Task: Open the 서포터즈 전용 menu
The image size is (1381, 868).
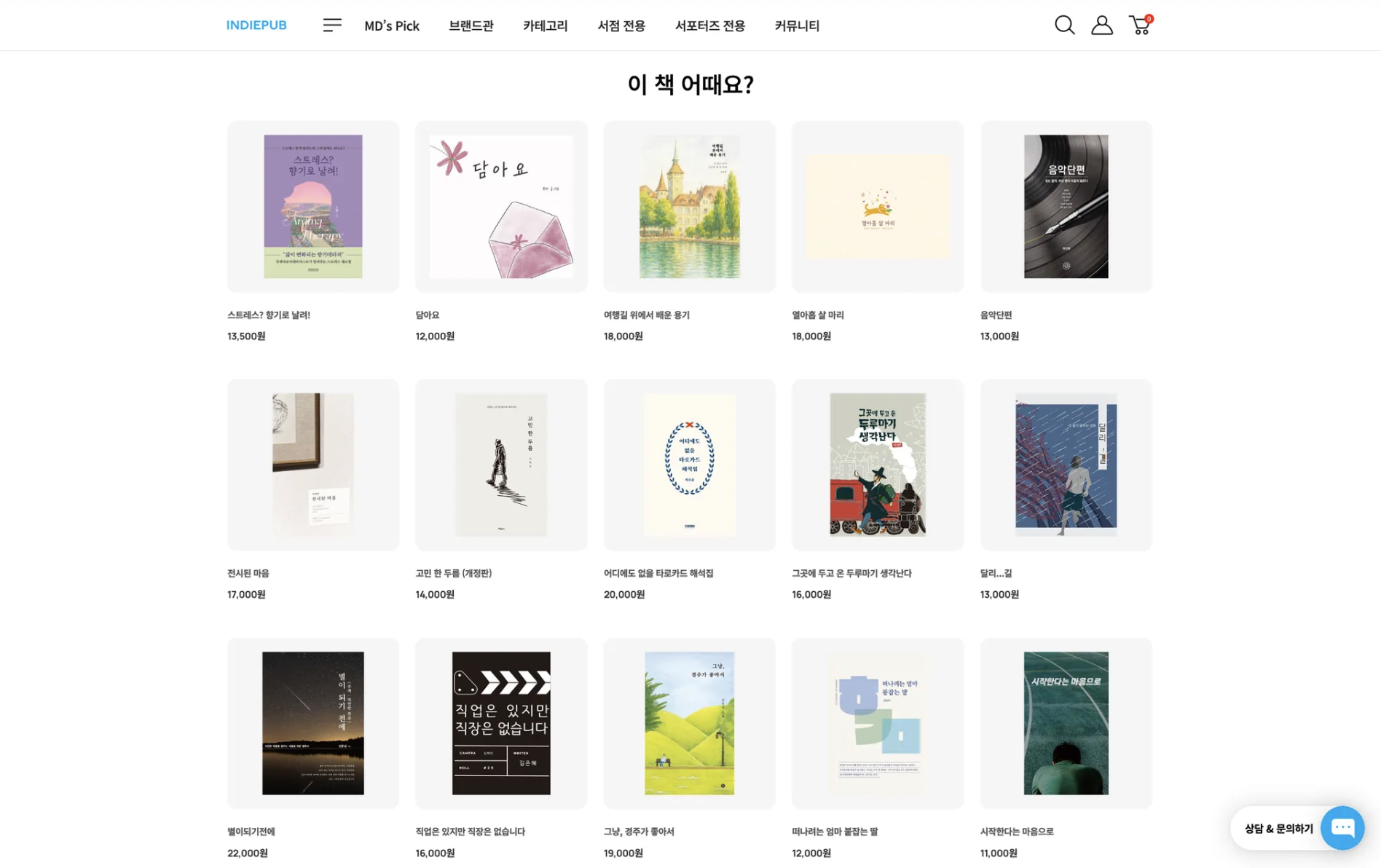Action: (710, 25)
